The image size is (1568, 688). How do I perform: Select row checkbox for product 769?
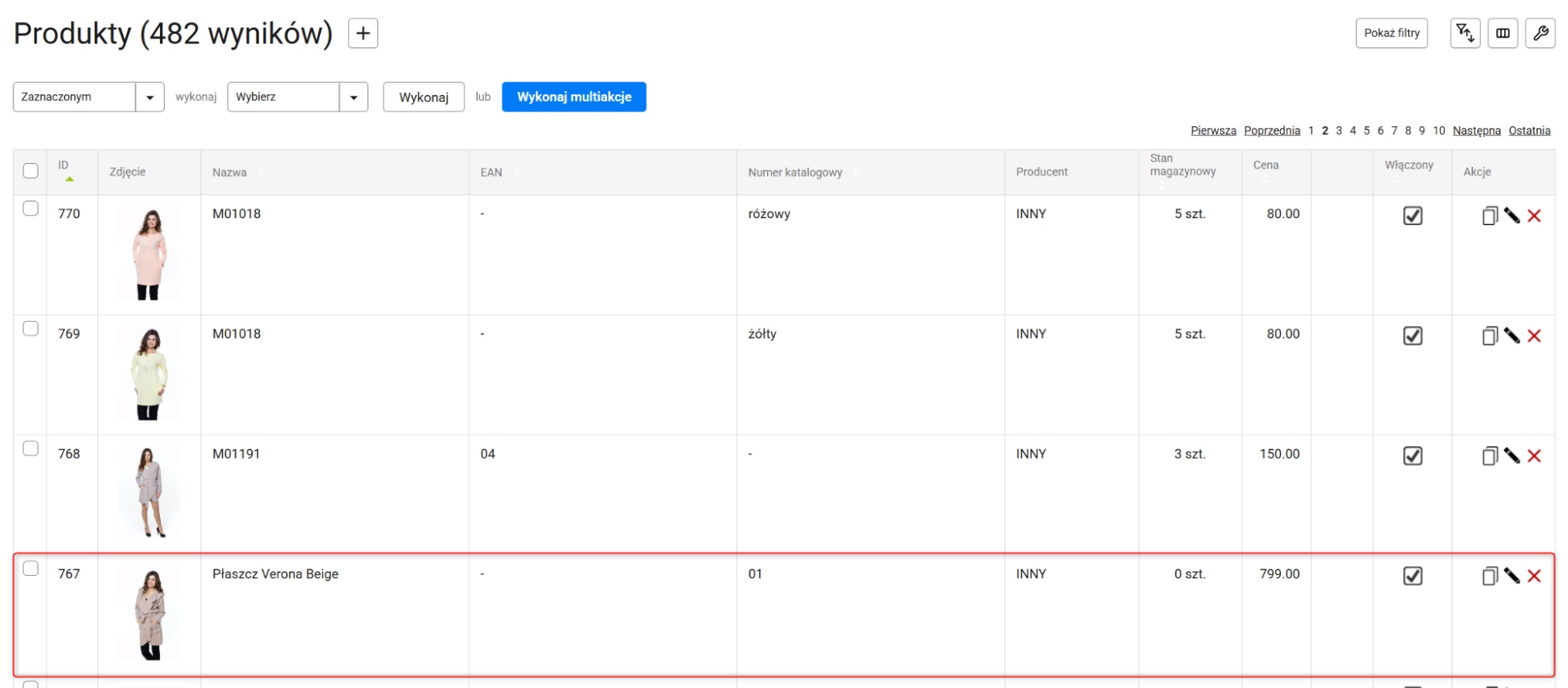tap(31, 329)
